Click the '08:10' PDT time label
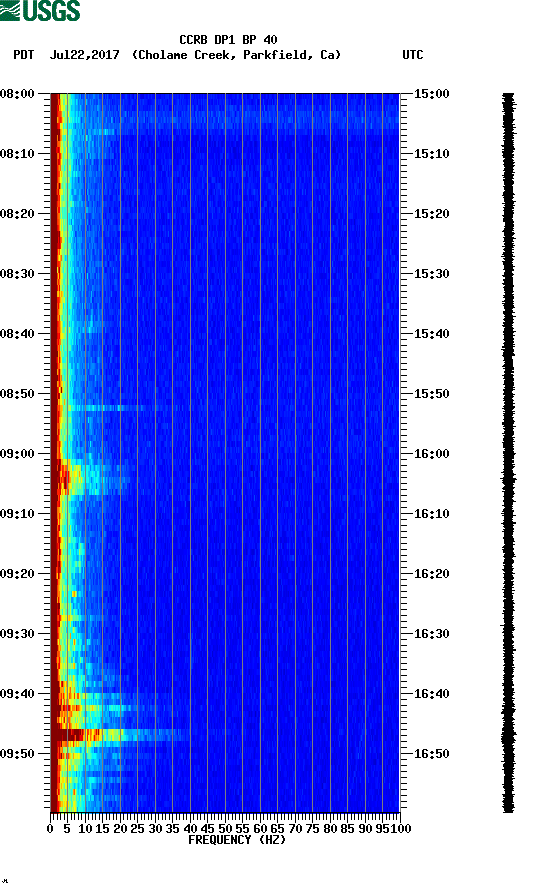This screenshot has height=892, width=552. (18, 154)
